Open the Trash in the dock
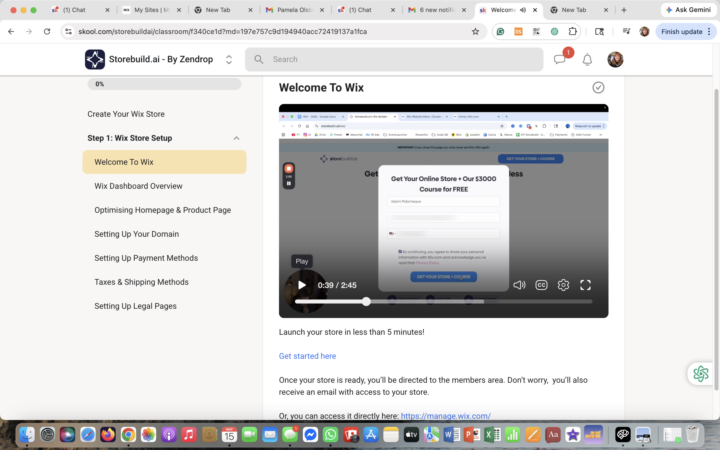This screenshot has width=720, height=450. click(692, 434)
